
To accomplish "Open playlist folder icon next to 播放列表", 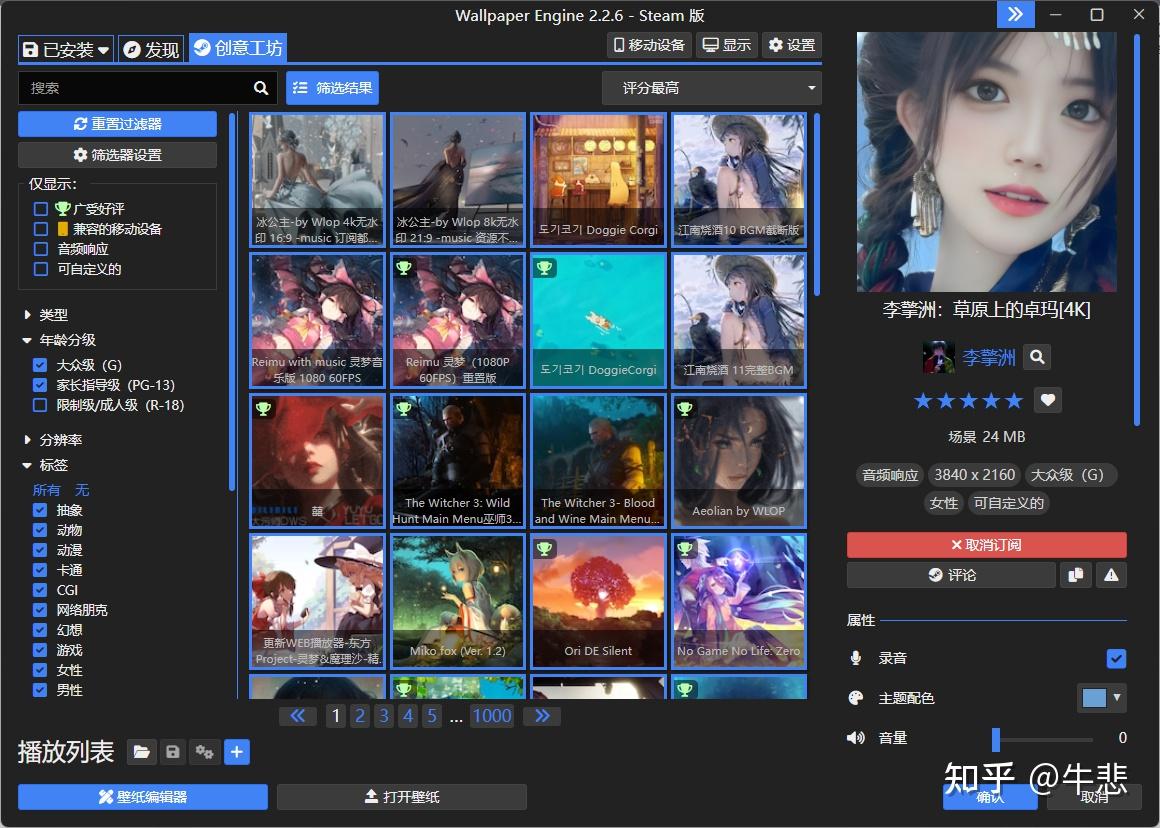I will (141, 753).
